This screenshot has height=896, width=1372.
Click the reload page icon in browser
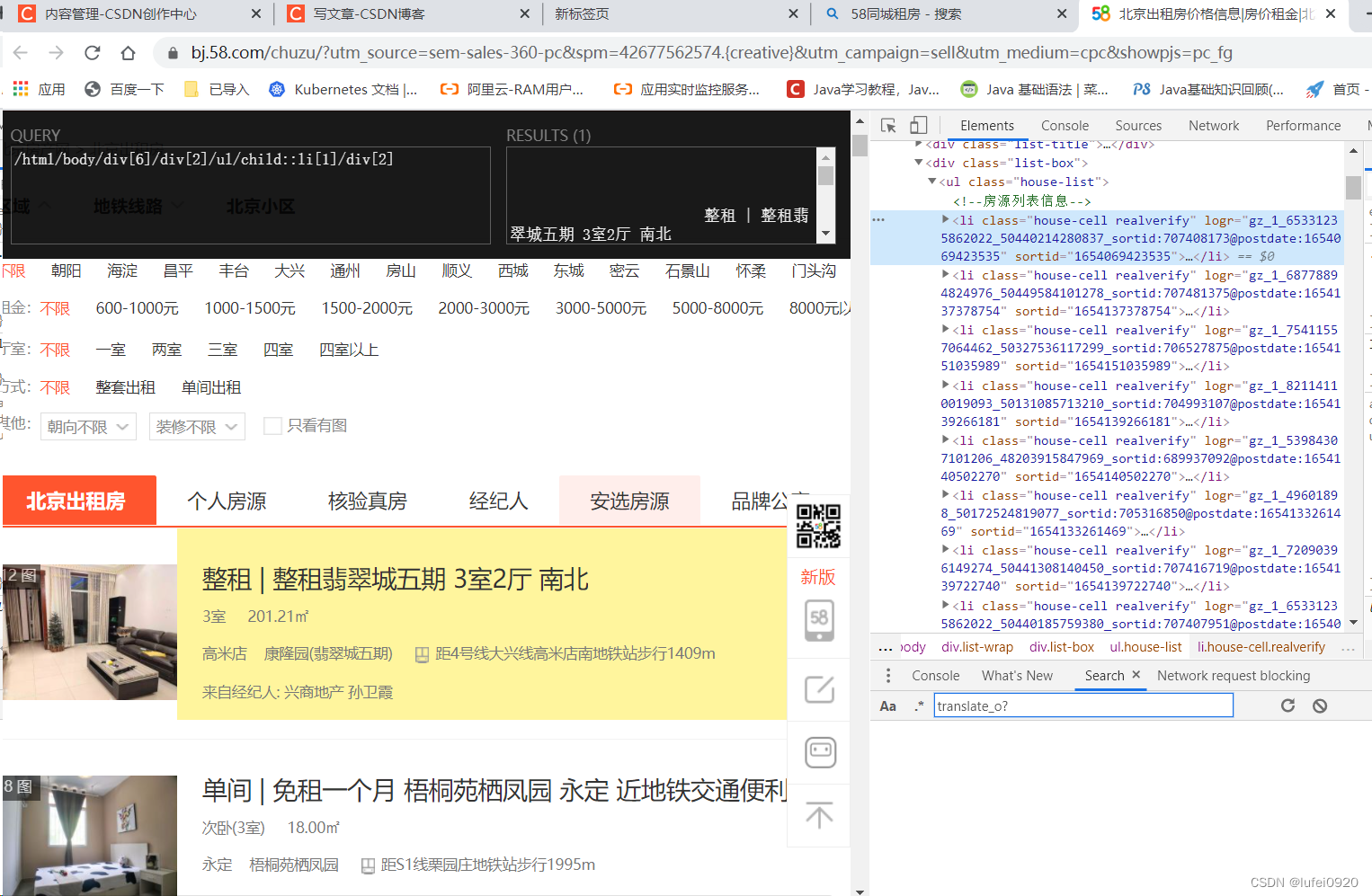pos(93,52)
